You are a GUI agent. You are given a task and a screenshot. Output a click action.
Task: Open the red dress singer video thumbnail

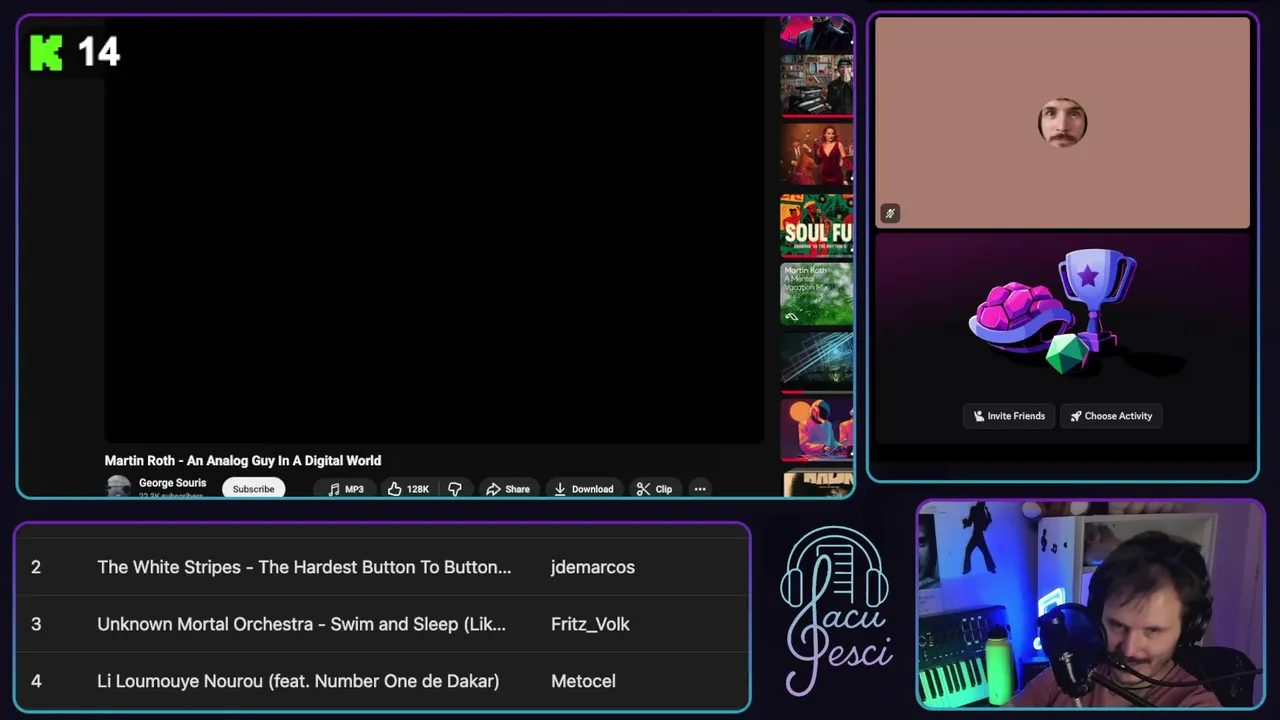(x=817, y=155)
